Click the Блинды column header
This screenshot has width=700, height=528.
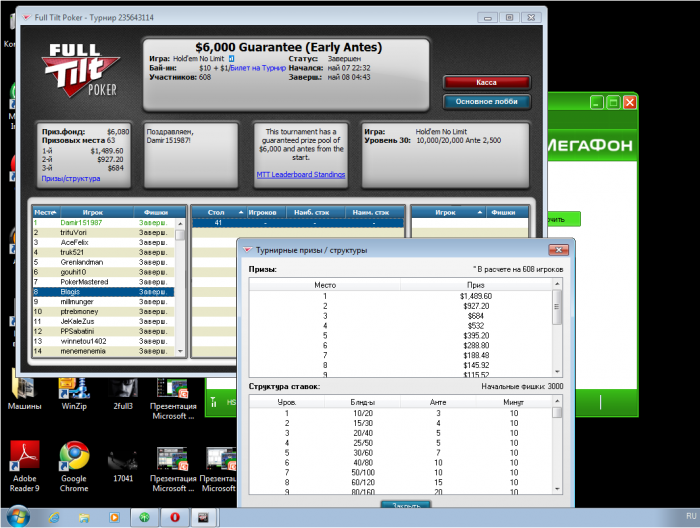coord(362,402)
